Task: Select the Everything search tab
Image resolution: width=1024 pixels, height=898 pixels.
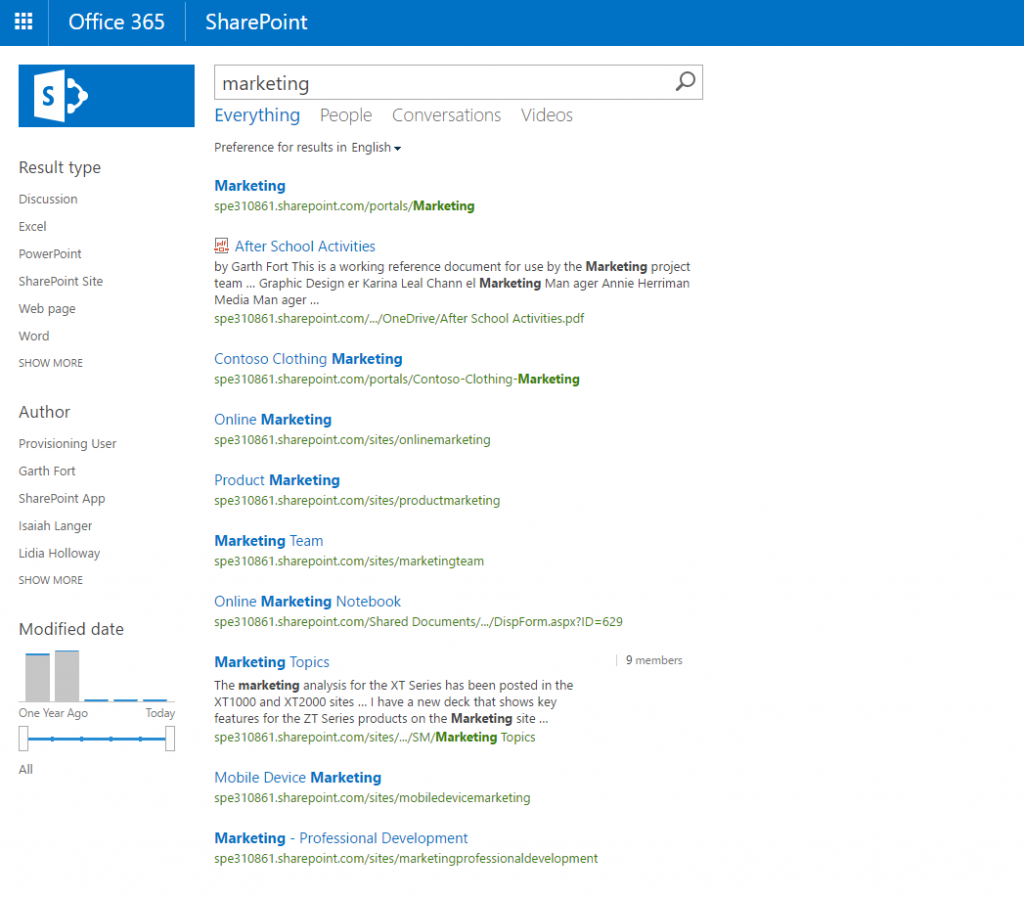Action: click(x=257, y=115)
